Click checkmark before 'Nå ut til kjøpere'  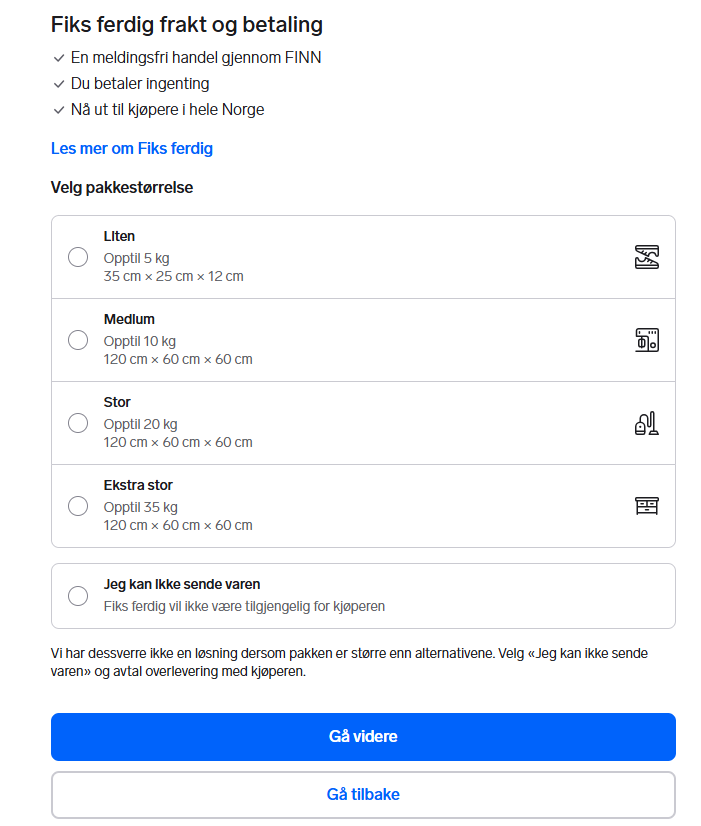click(x=58, y=110)
